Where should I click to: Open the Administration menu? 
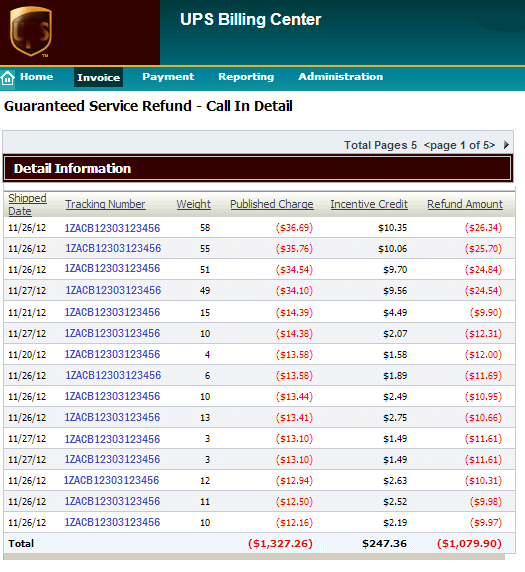point(340,77)
